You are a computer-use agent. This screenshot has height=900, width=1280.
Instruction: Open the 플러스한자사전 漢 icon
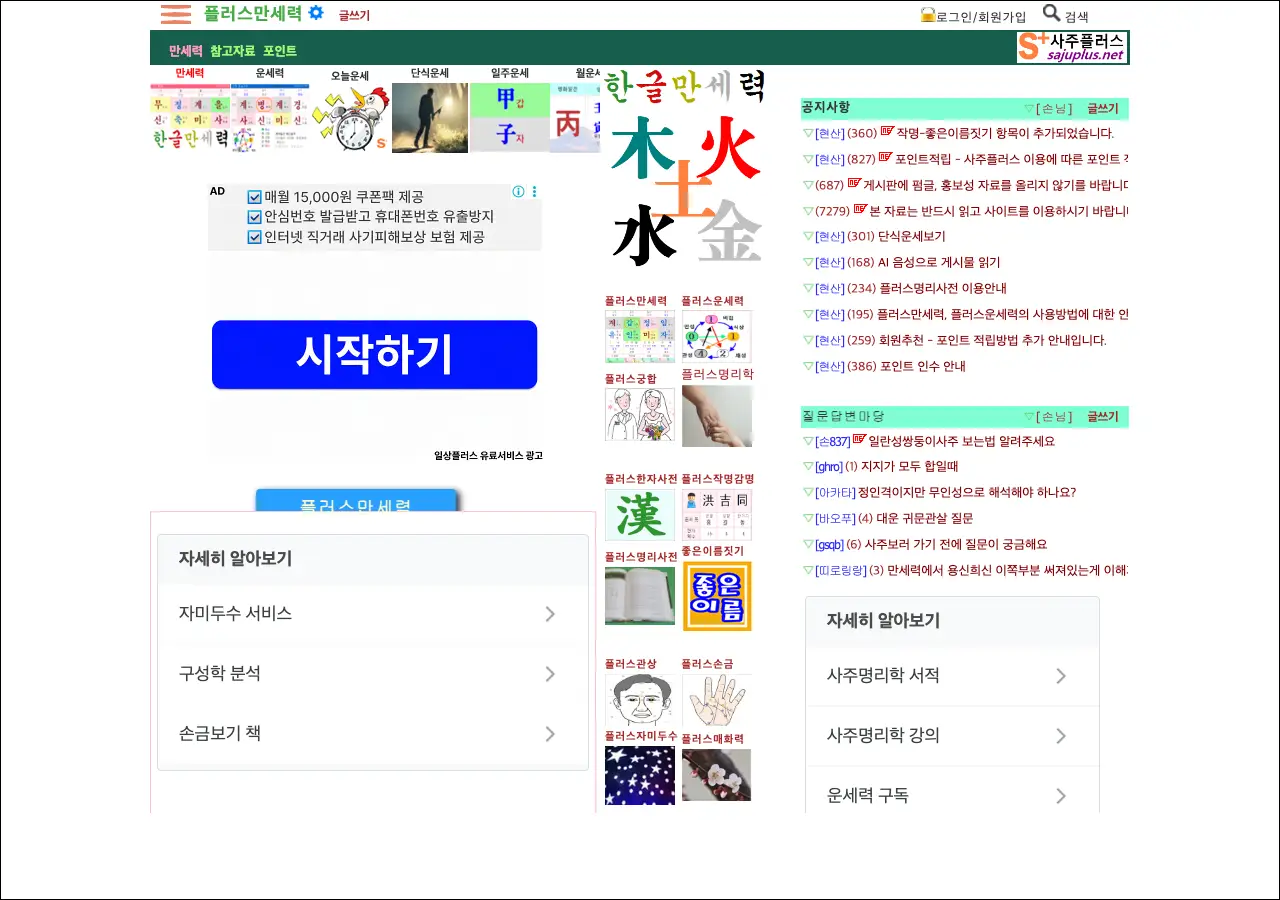point(639,514)
